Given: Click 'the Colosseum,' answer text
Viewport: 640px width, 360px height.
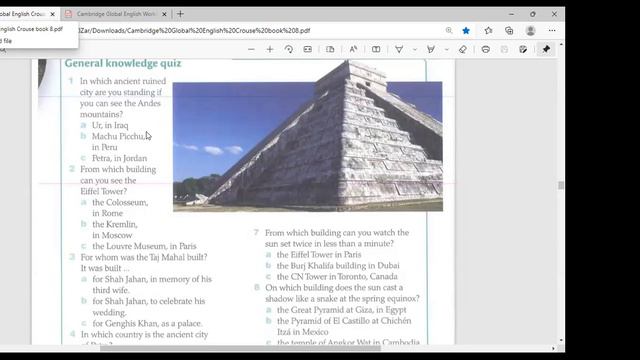Looking at the screenshot, I should (x=120, y=202).
